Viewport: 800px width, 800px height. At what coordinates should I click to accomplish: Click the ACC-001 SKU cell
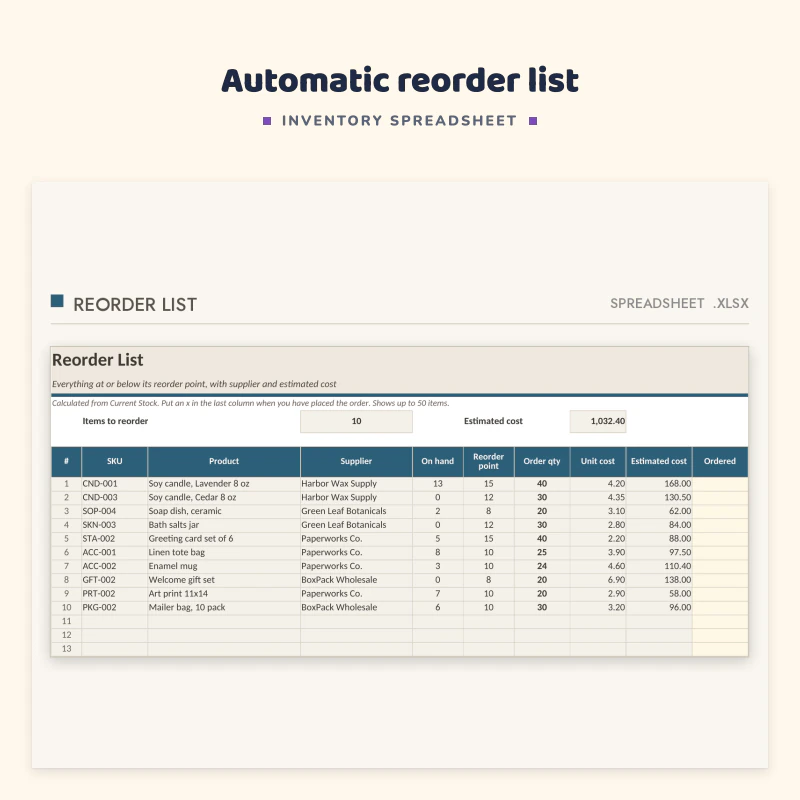click(114, 553)
